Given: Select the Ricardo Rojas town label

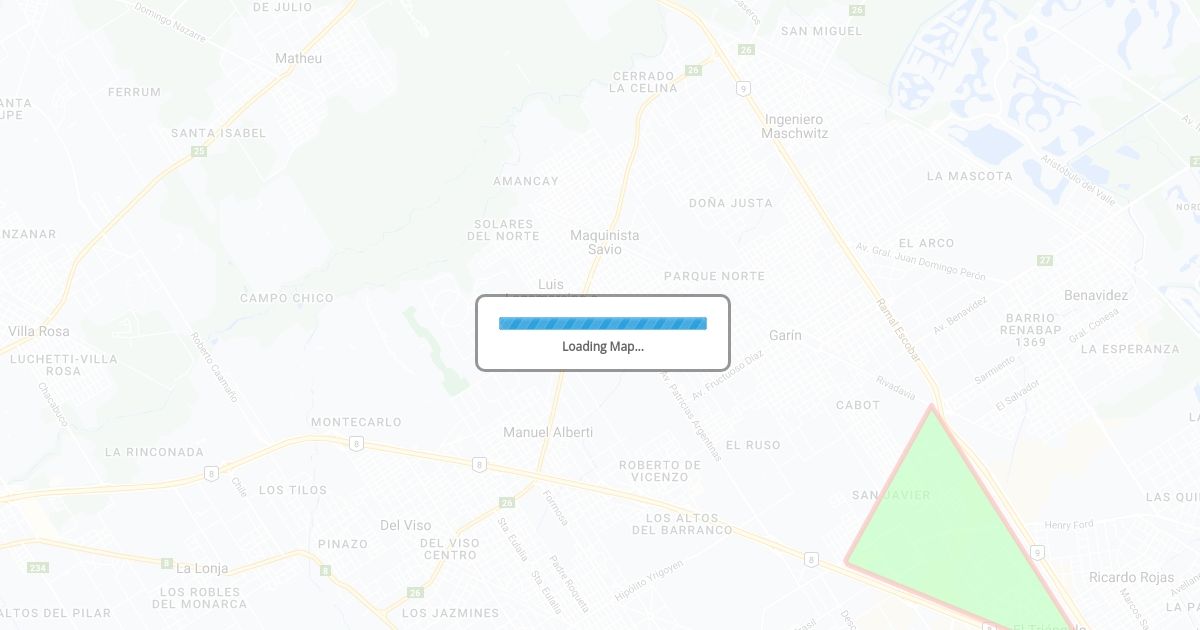Looking at the screenshot, I should [x=1132, y=577].
